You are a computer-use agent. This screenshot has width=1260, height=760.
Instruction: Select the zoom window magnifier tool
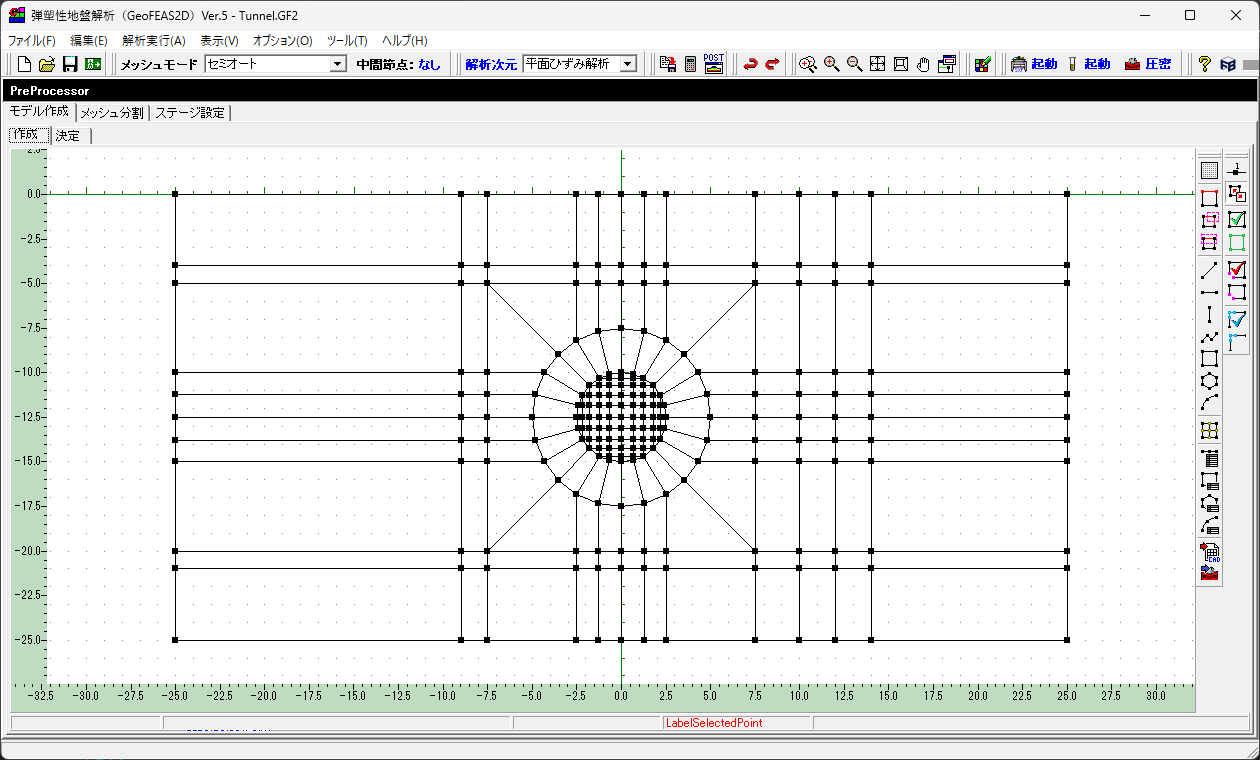pos(808,64)
